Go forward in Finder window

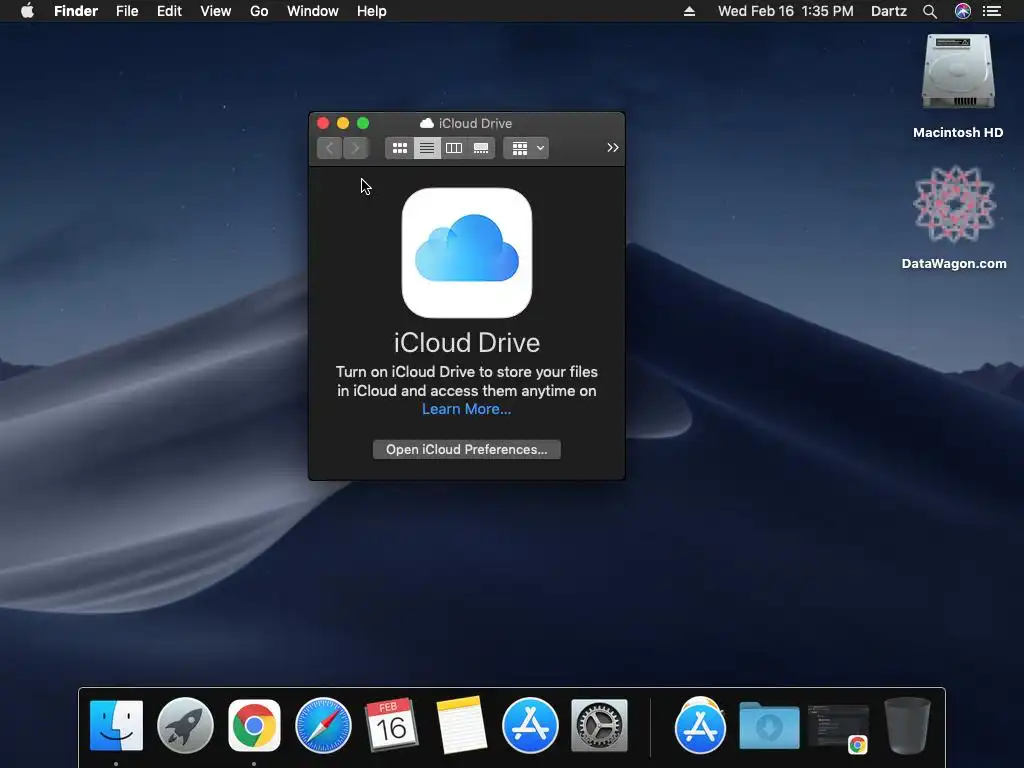355,148
